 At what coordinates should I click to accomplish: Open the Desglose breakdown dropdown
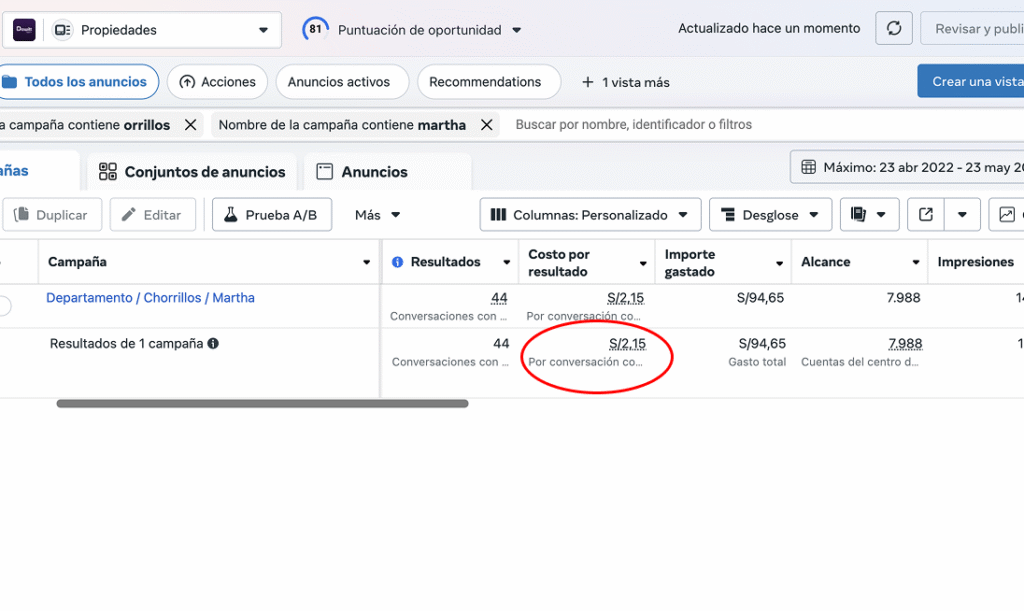[770, 215]
